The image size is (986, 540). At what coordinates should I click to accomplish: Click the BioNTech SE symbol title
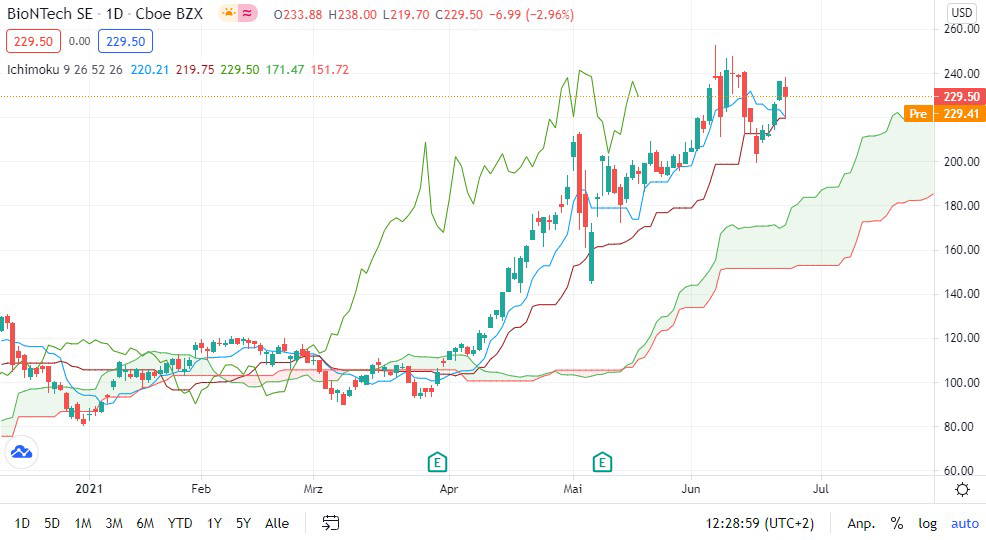point(50,14)
